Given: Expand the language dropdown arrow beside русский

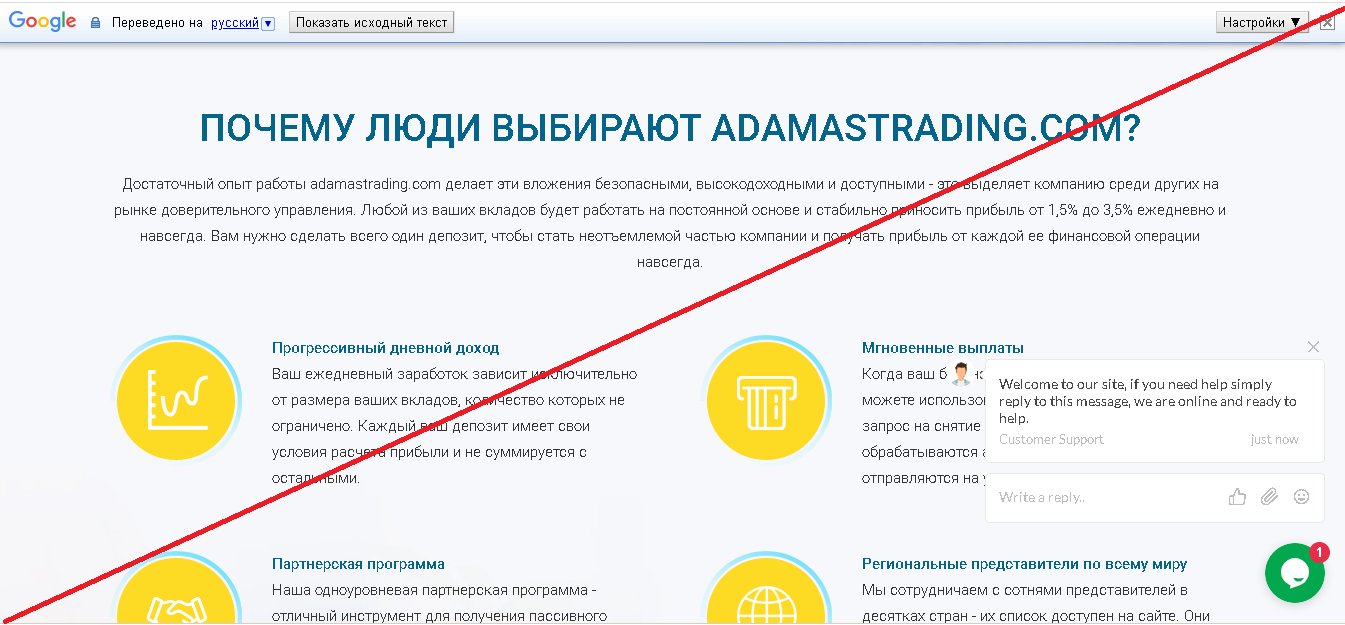Looking at the screenshot, I should (x=268, y=23).
